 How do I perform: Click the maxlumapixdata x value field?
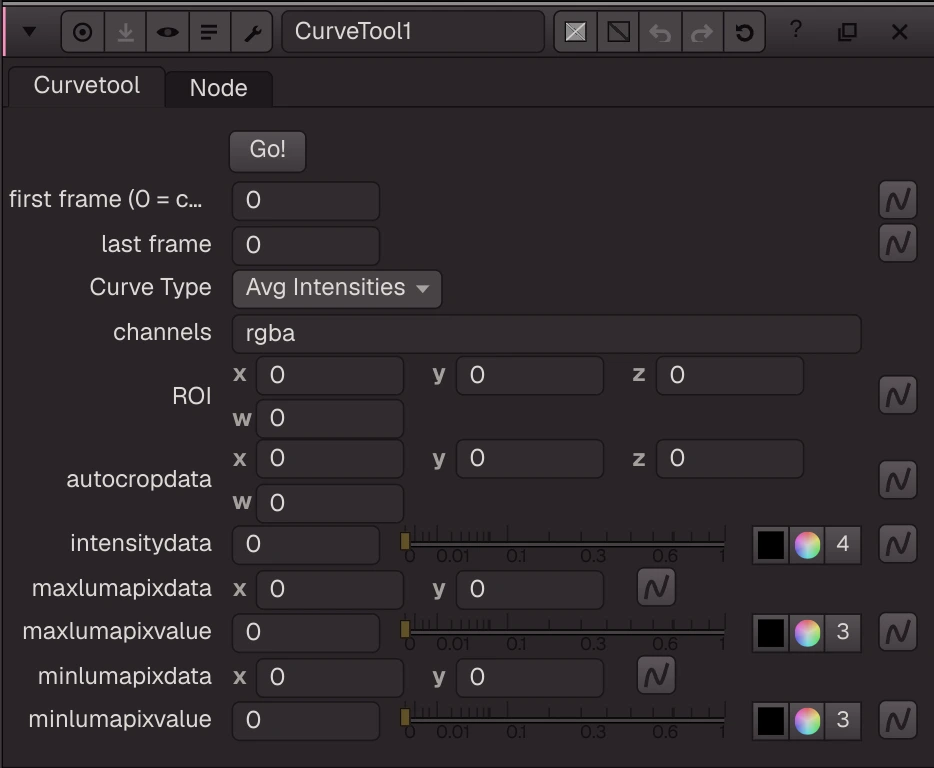(x=330, y=590)
